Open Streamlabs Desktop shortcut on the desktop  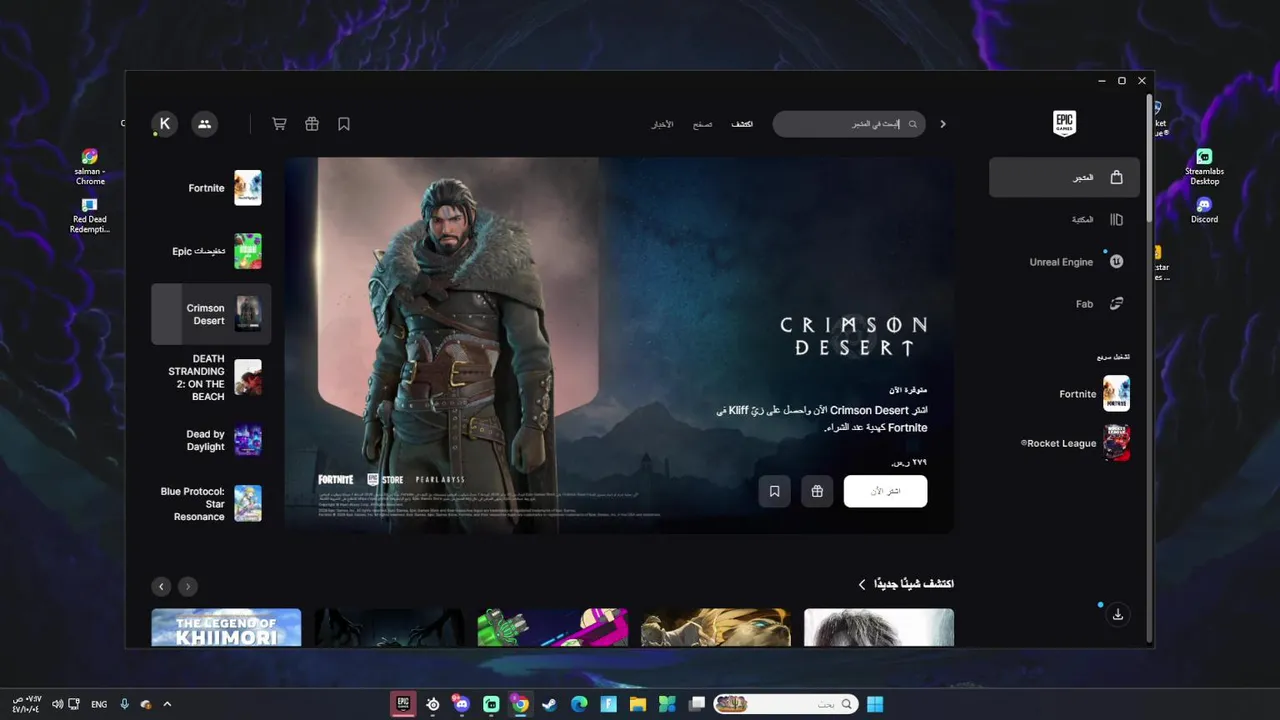[1204, 166]
